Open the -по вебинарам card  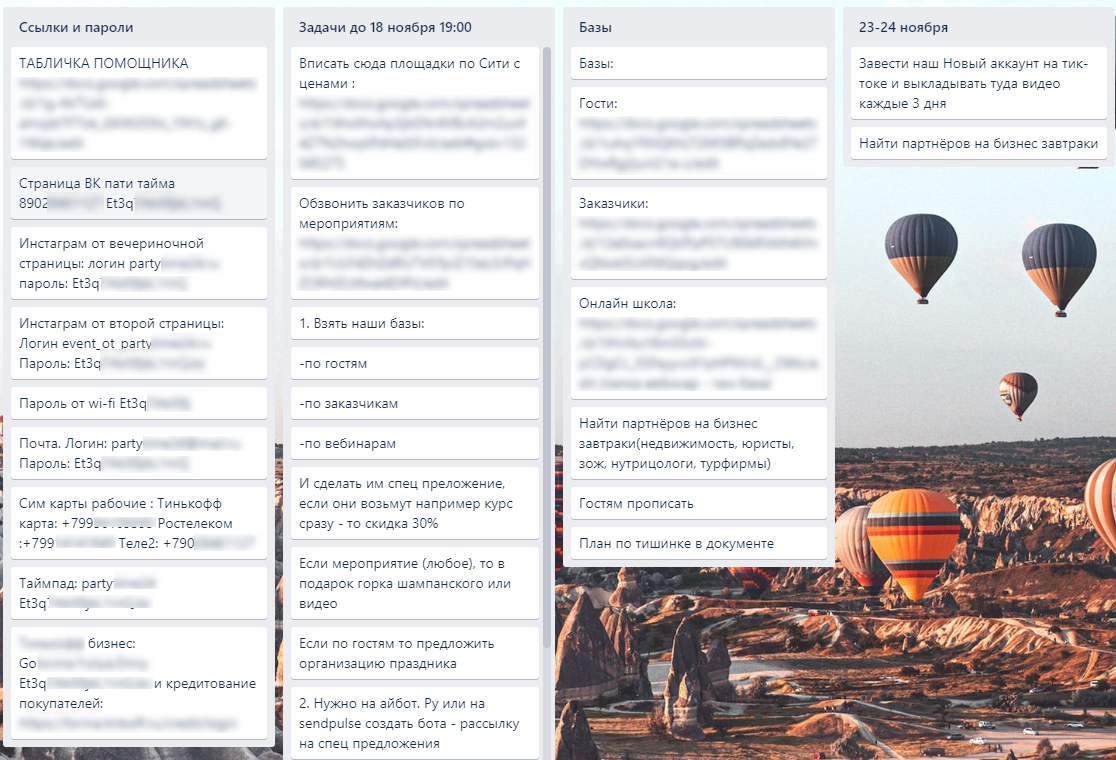(x=415, y=443)
